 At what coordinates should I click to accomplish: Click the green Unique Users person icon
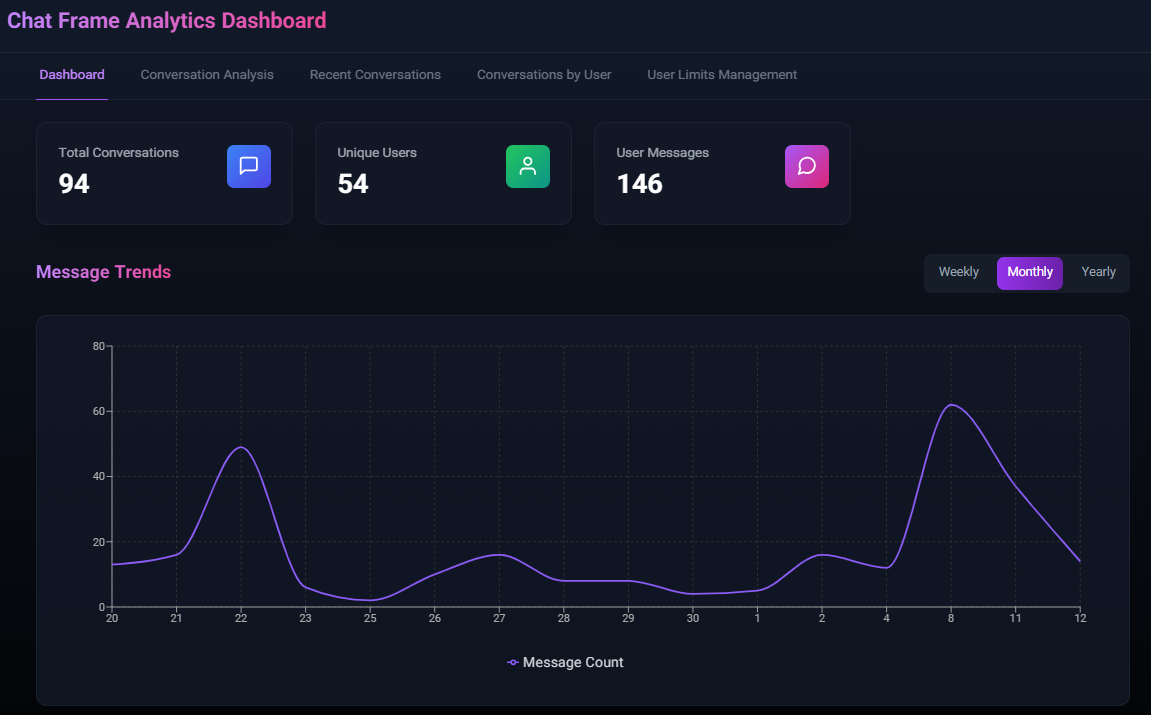point(528,166)
